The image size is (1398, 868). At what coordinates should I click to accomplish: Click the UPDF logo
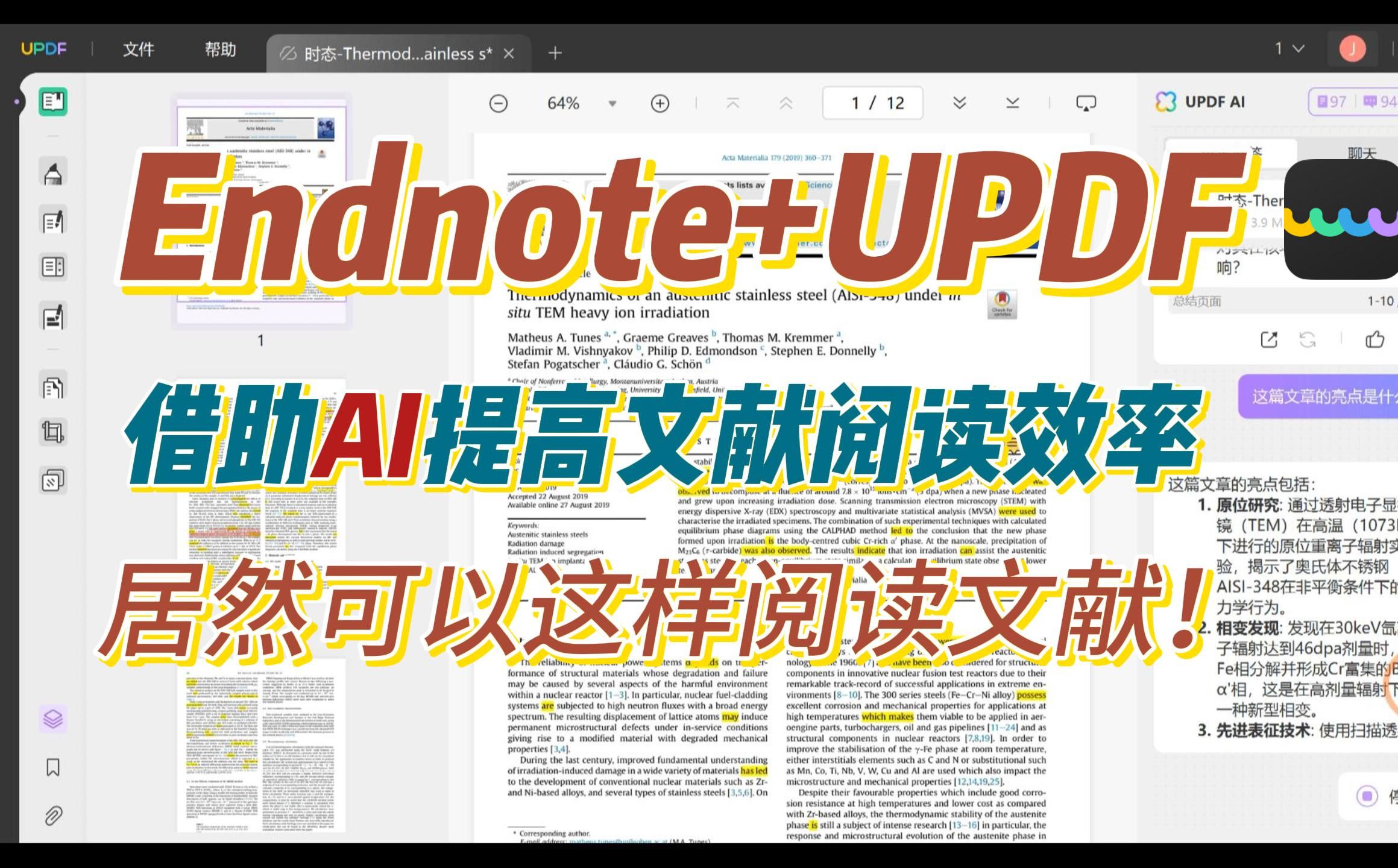44,49
